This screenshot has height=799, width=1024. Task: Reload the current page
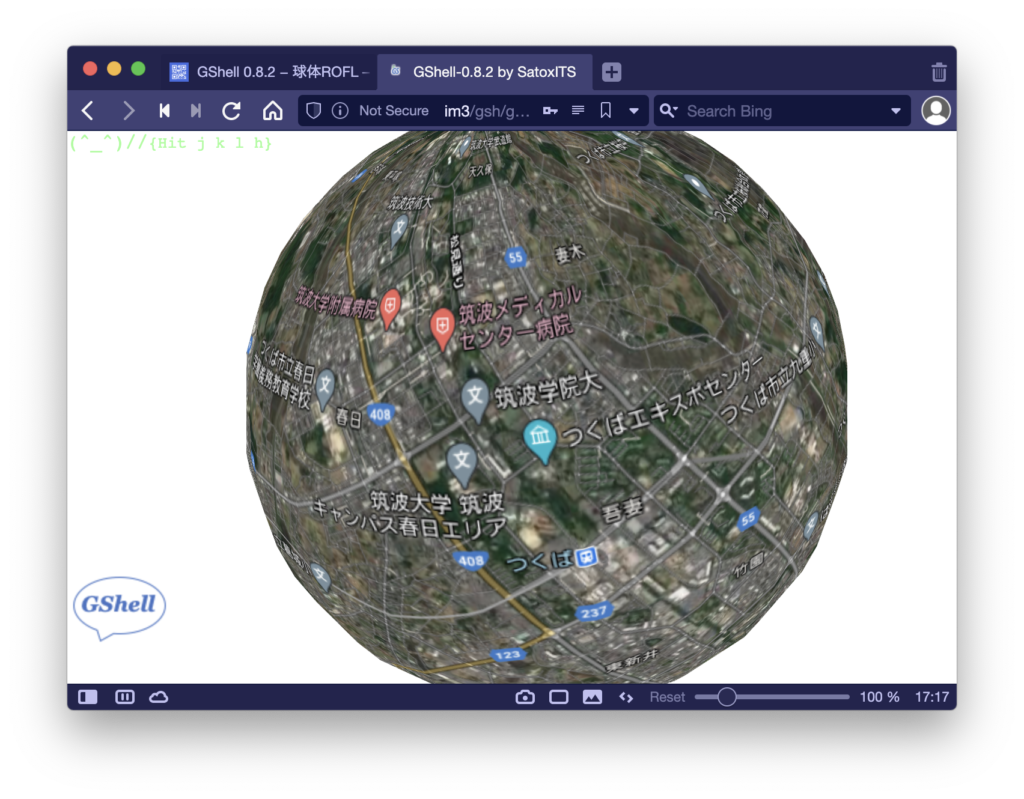click(231, 111)
